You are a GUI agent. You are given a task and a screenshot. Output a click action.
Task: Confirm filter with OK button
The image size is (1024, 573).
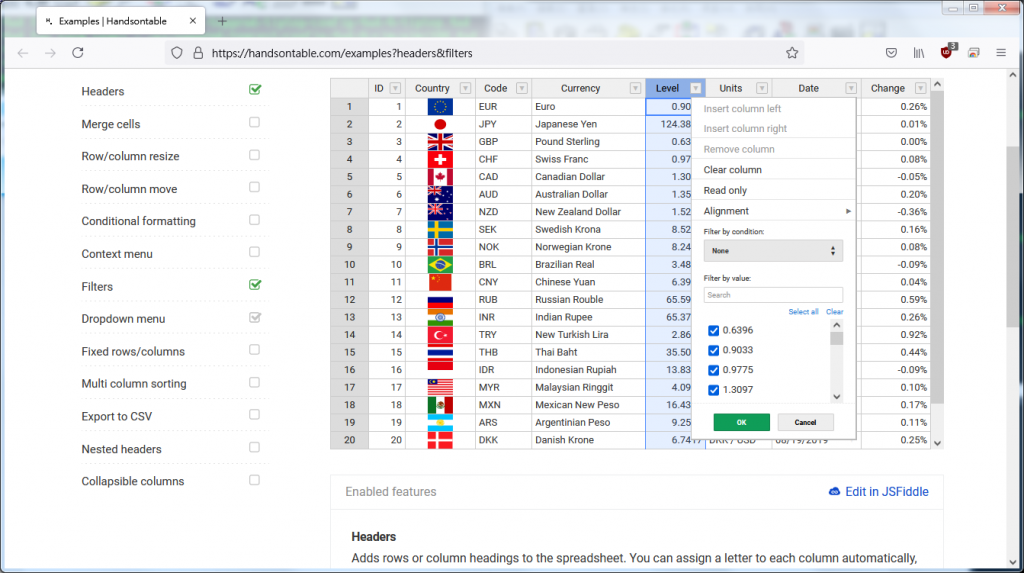(741, 422)
